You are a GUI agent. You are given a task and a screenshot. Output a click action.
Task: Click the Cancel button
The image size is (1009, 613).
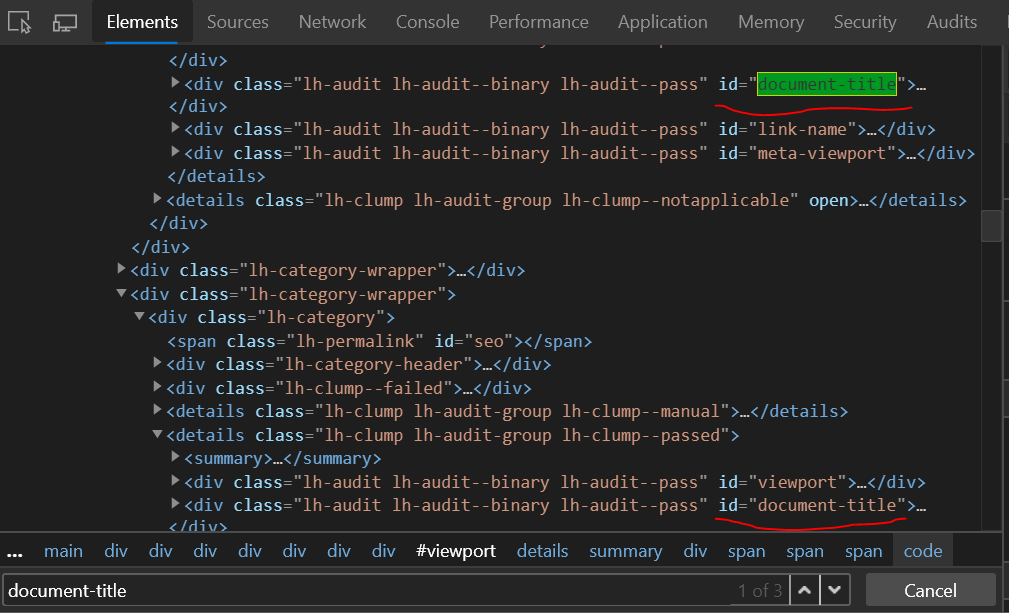(929, 590)
